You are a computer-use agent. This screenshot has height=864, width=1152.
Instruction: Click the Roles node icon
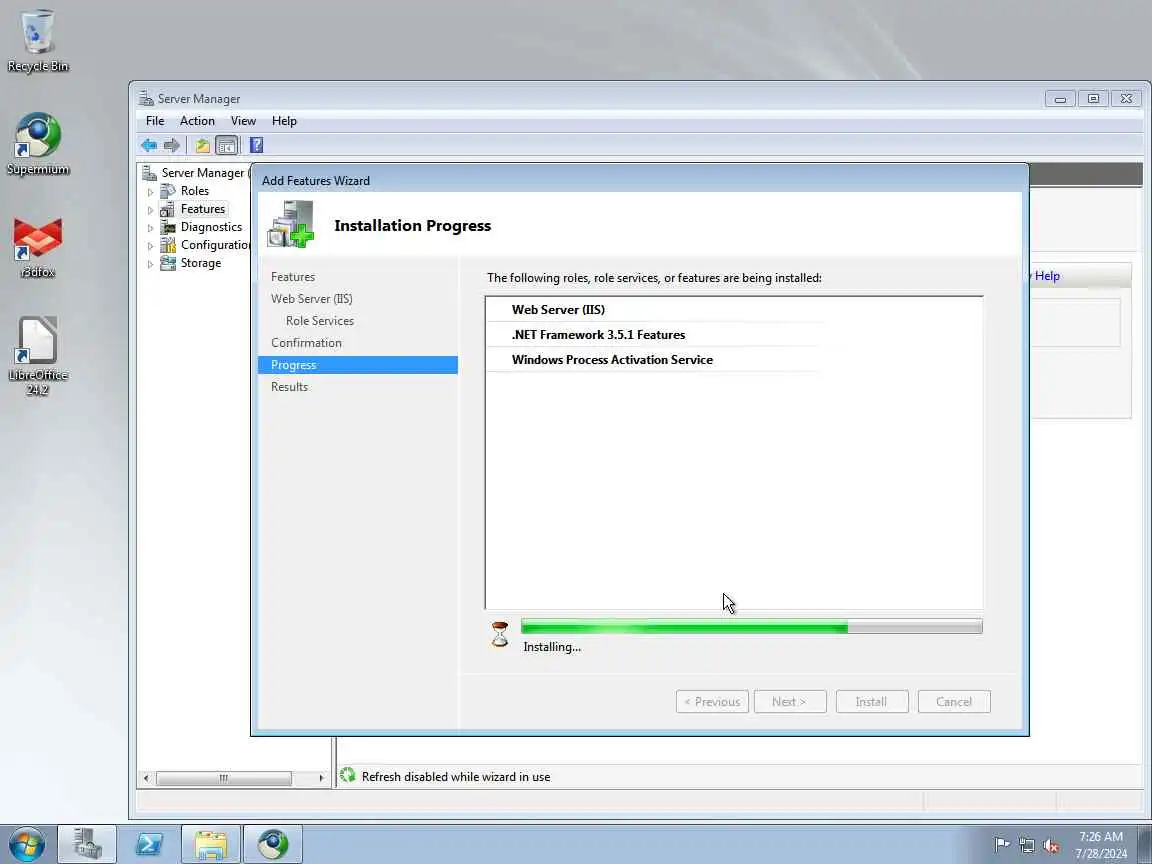tap(168, 191)
